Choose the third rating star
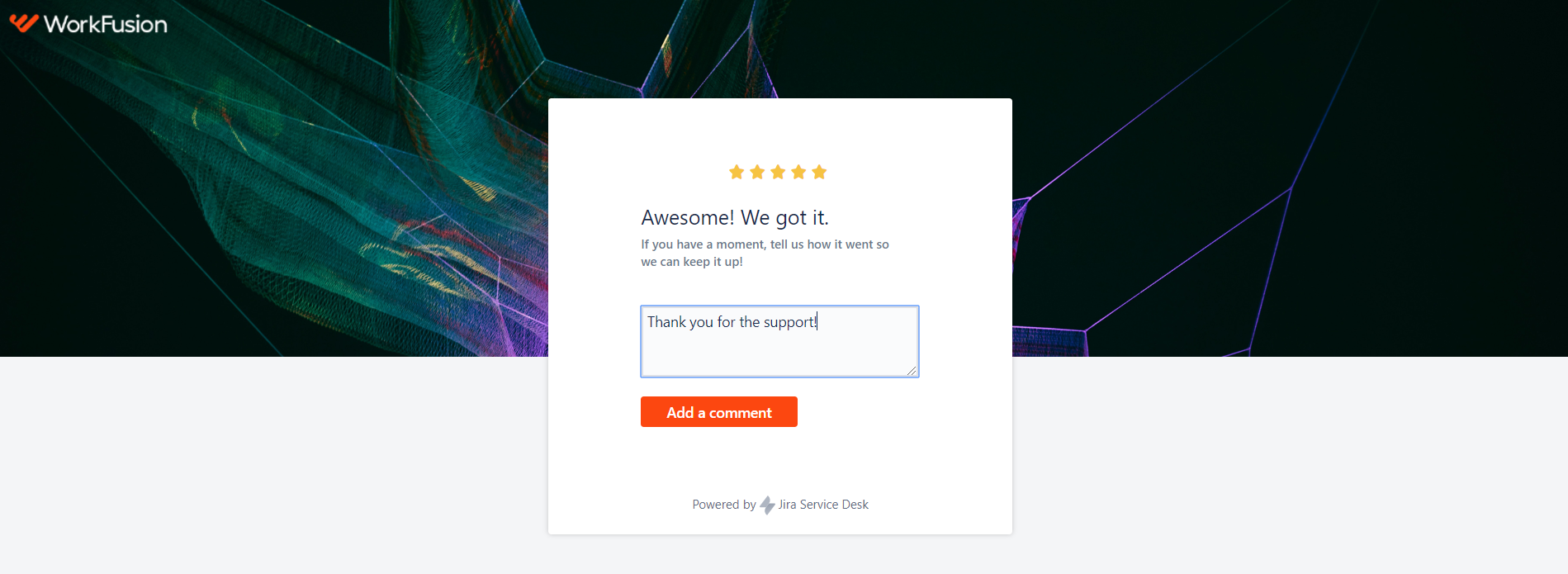 click(778, 172)
